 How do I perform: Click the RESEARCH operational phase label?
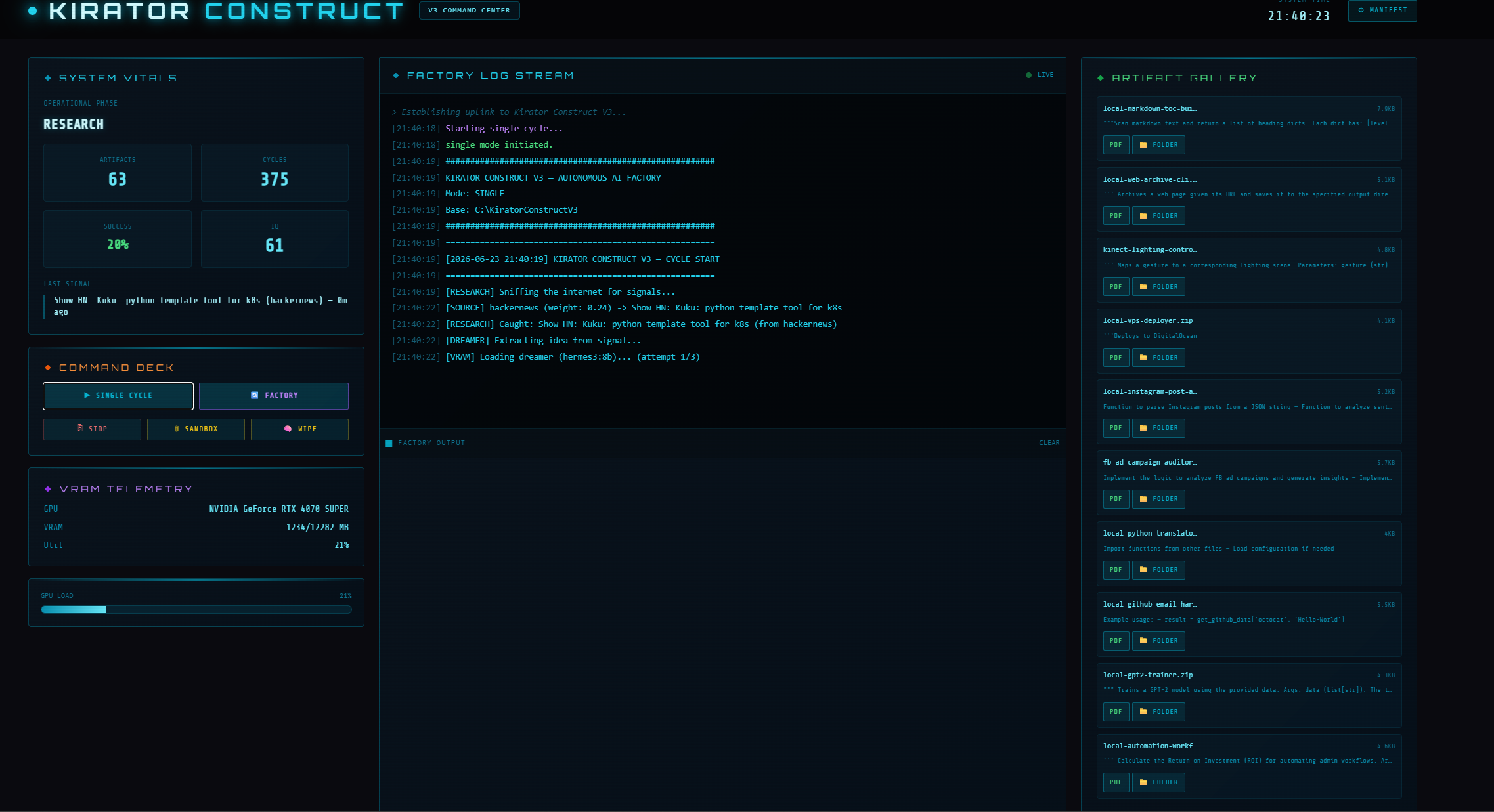[x=74, y=125]
